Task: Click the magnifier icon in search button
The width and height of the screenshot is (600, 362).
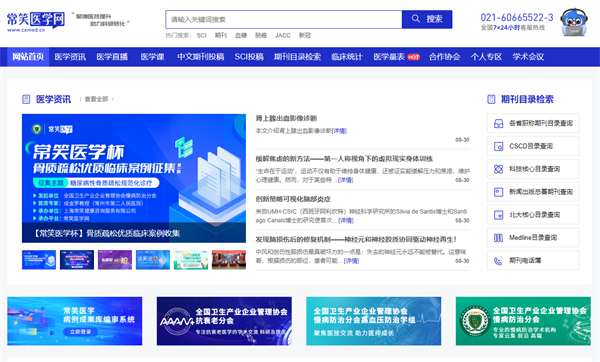Action: [416, 19]
